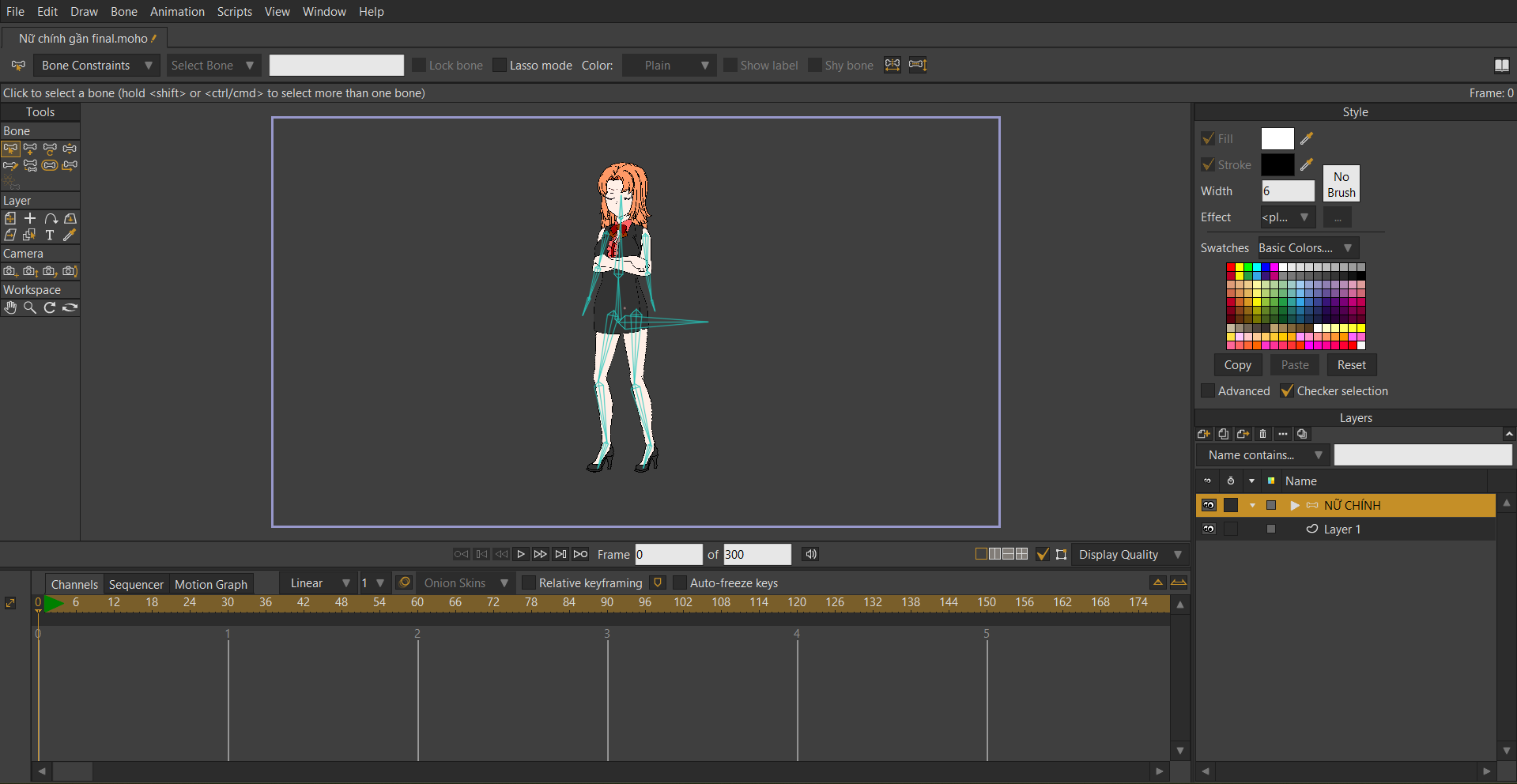Open the Bone Constraints dropdown
This screenshot has width=1517, height=784.
(96, 66)
